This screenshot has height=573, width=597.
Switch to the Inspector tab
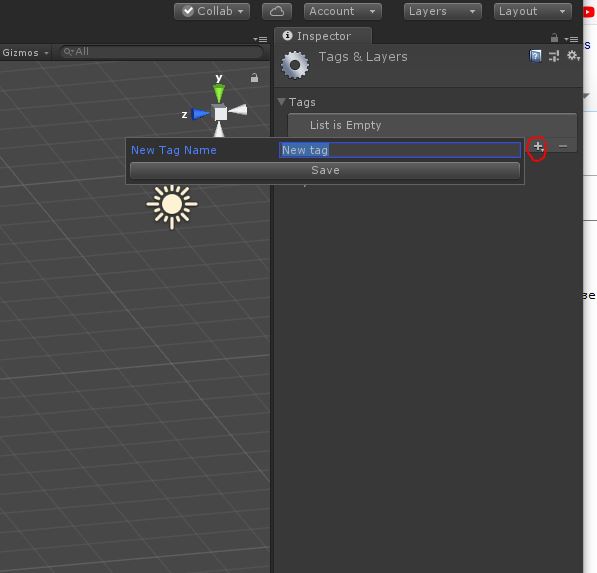(x=323, y=36)
